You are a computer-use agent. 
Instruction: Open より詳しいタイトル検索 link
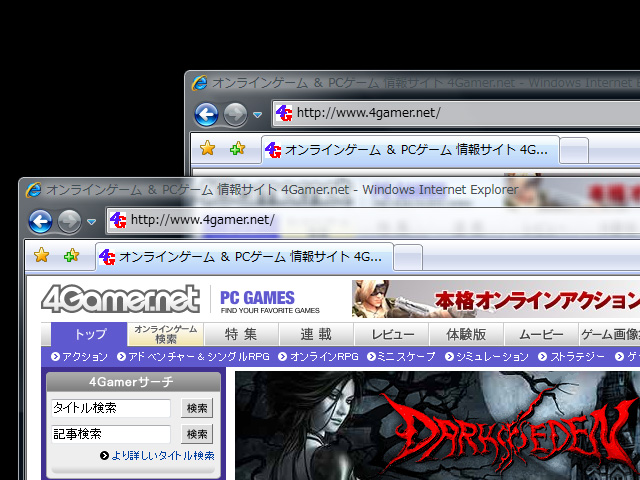[163, 456]
